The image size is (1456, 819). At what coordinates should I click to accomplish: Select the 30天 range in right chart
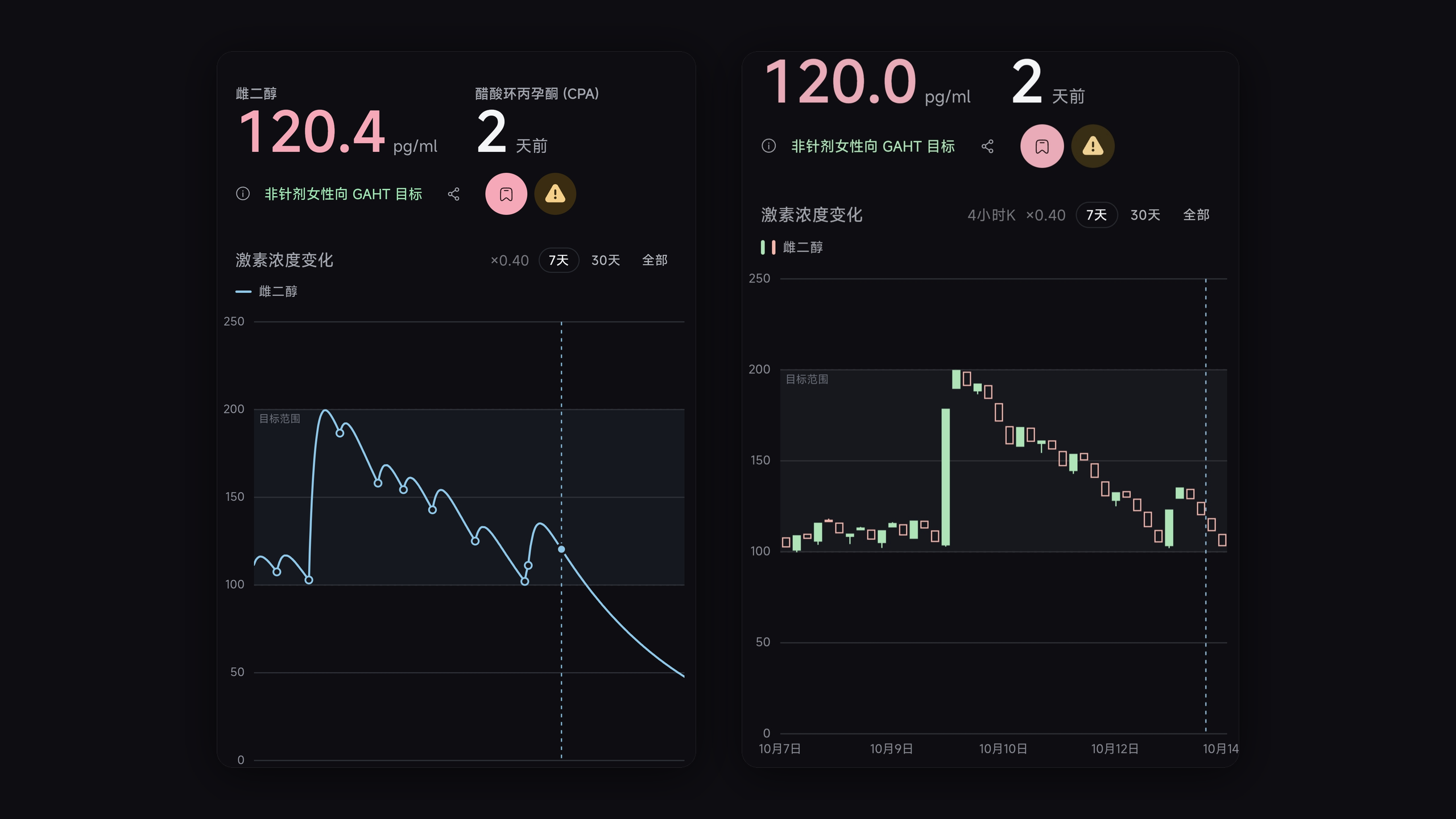(1145, 215)
